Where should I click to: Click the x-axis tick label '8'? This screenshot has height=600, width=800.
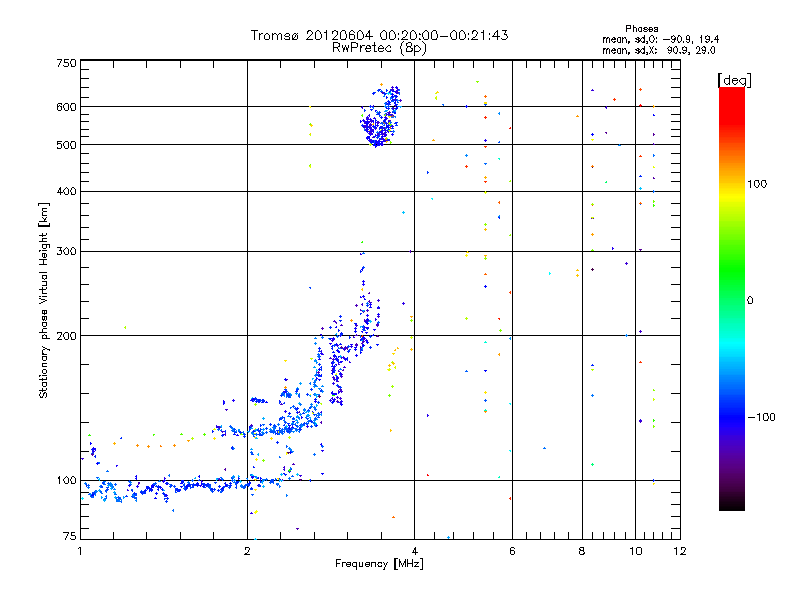coord(582,551)
